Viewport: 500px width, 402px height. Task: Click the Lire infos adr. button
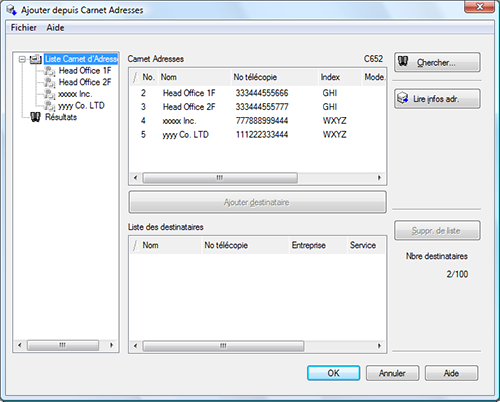coord(437,99)
